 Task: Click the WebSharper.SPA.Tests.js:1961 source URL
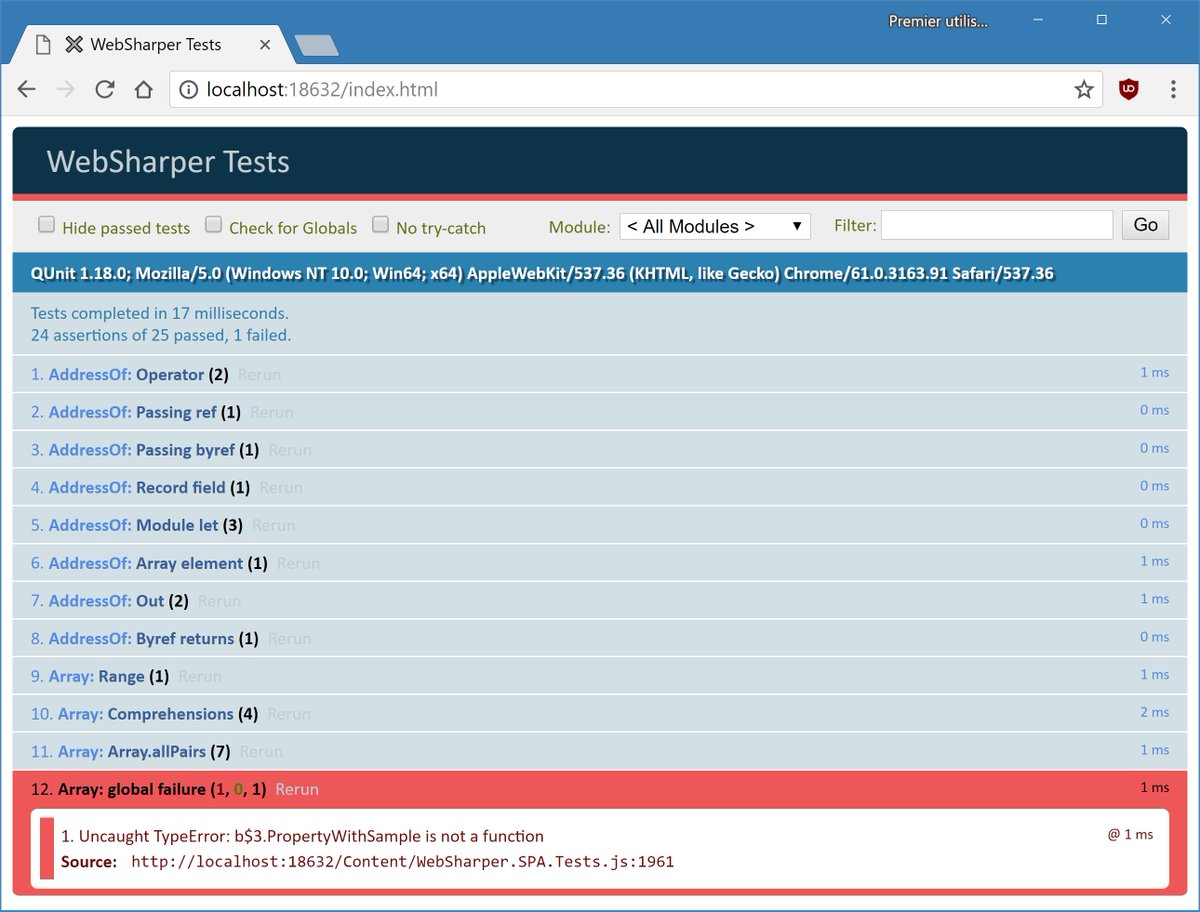(x=403, y=860)
